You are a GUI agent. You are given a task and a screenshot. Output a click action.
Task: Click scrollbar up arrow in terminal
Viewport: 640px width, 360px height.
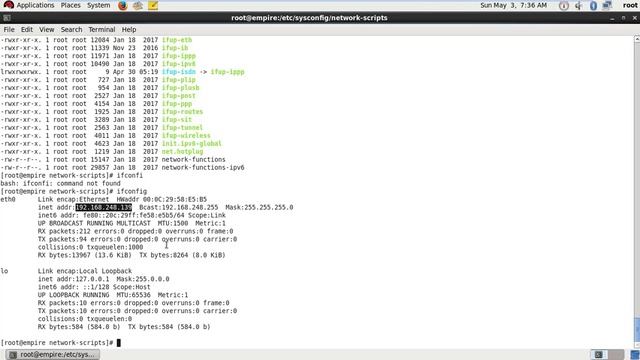click(x=637, y=39)
